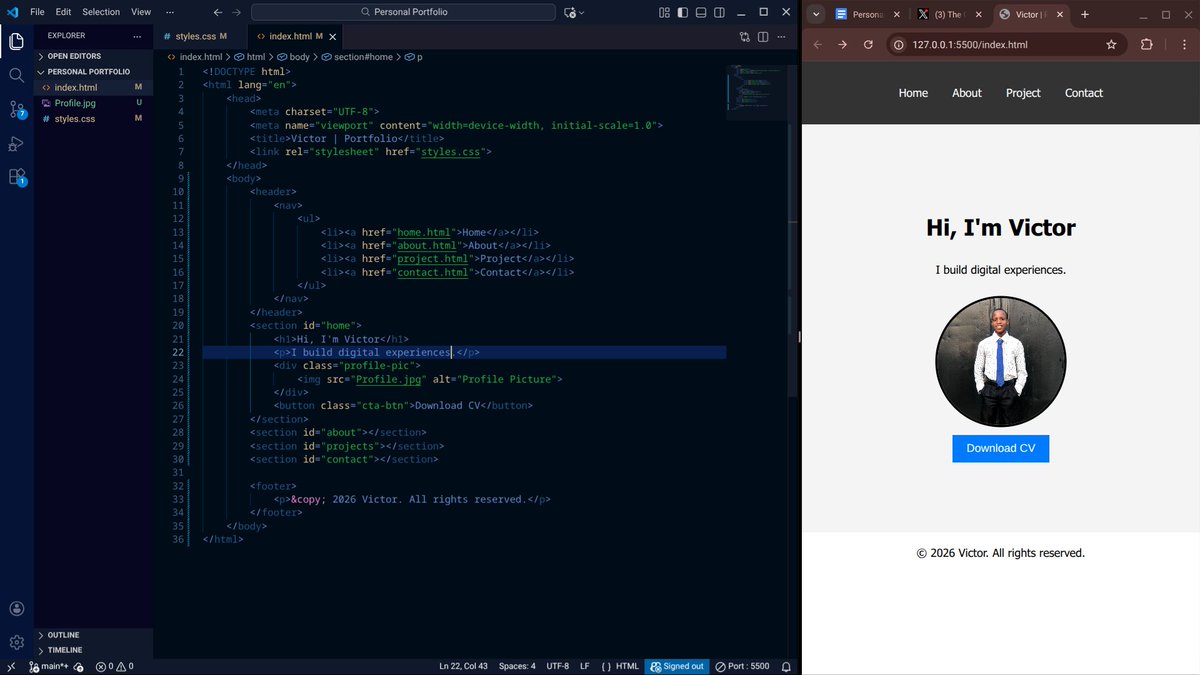This screenshot has width=1200, height=675.
Task: Open the Selection menu
Action: pos(101,12)
